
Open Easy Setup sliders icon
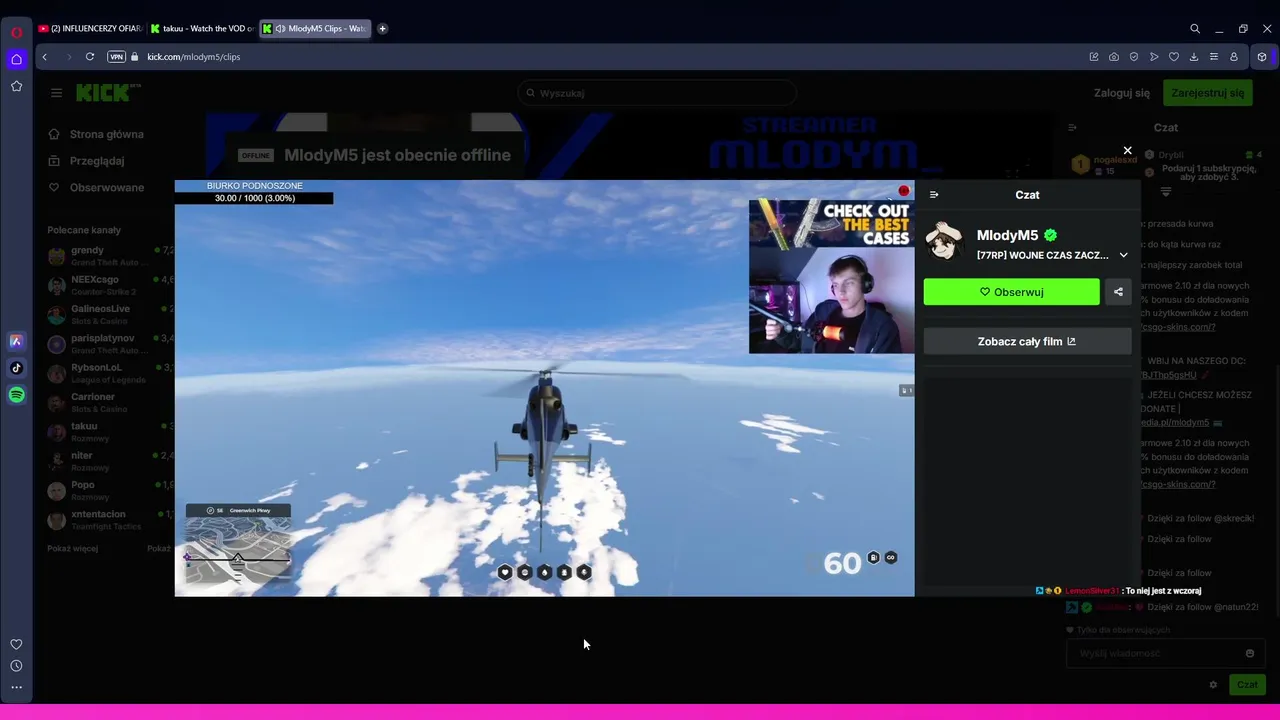click(x=1214, y=57)
